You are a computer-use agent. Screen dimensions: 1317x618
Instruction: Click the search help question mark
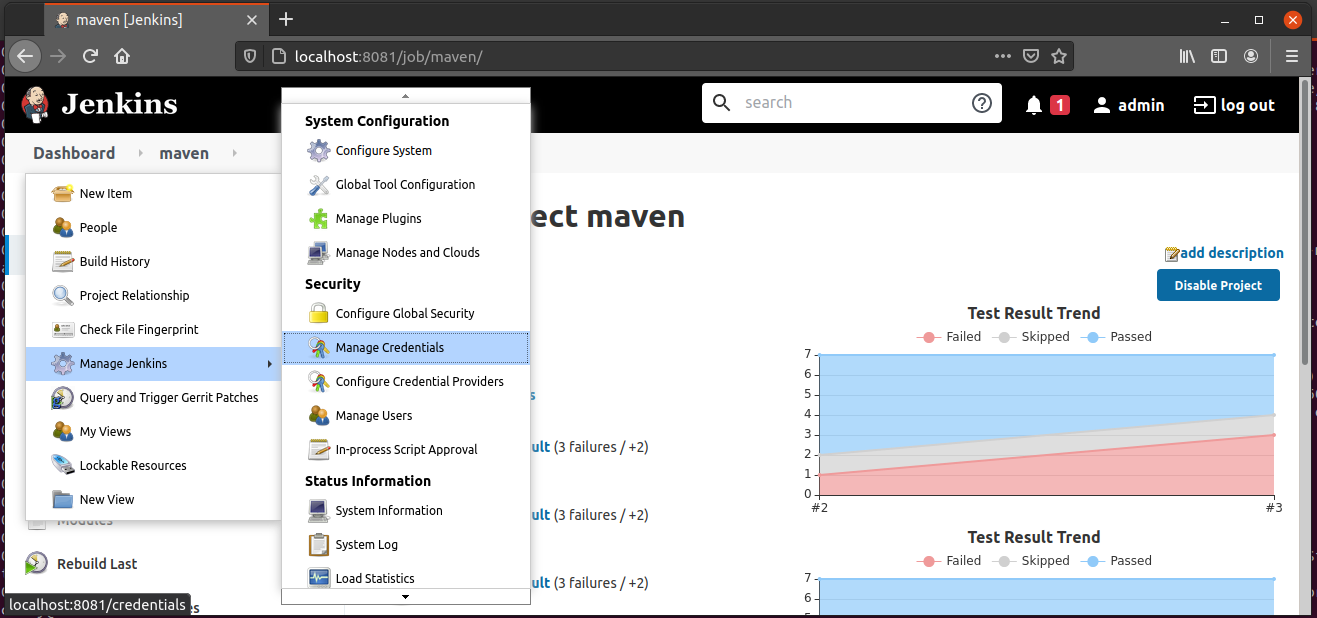(982, 103)
